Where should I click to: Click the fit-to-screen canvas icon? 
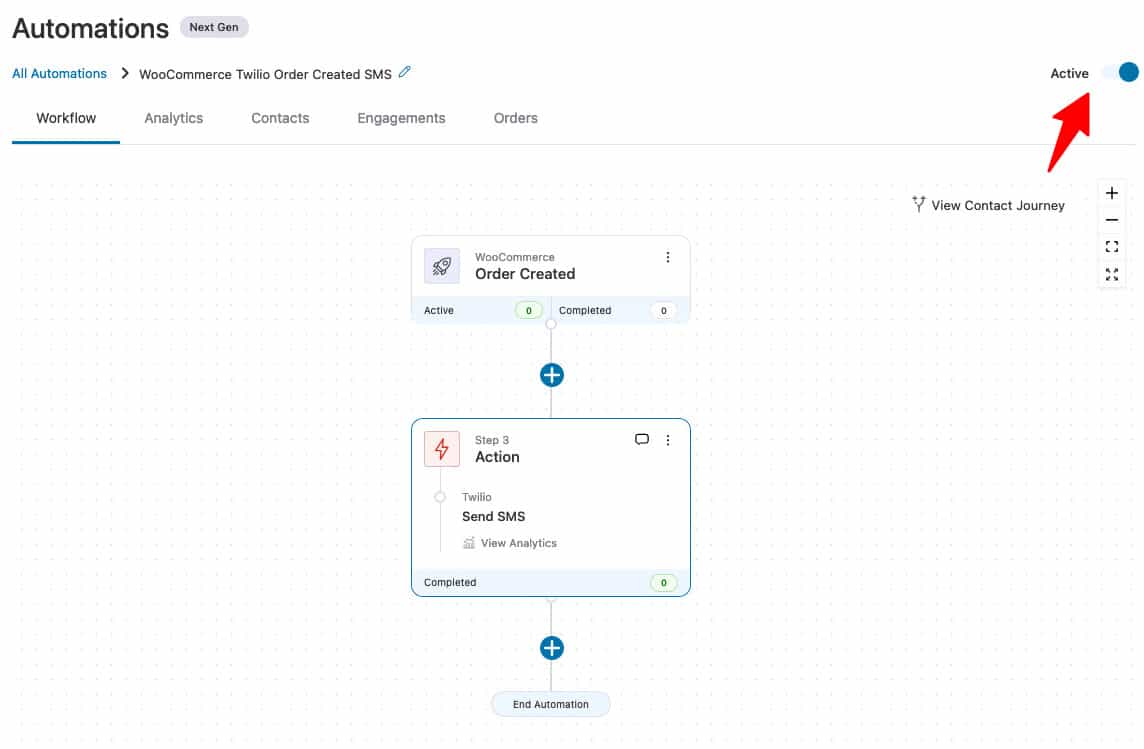[1111, 247]
